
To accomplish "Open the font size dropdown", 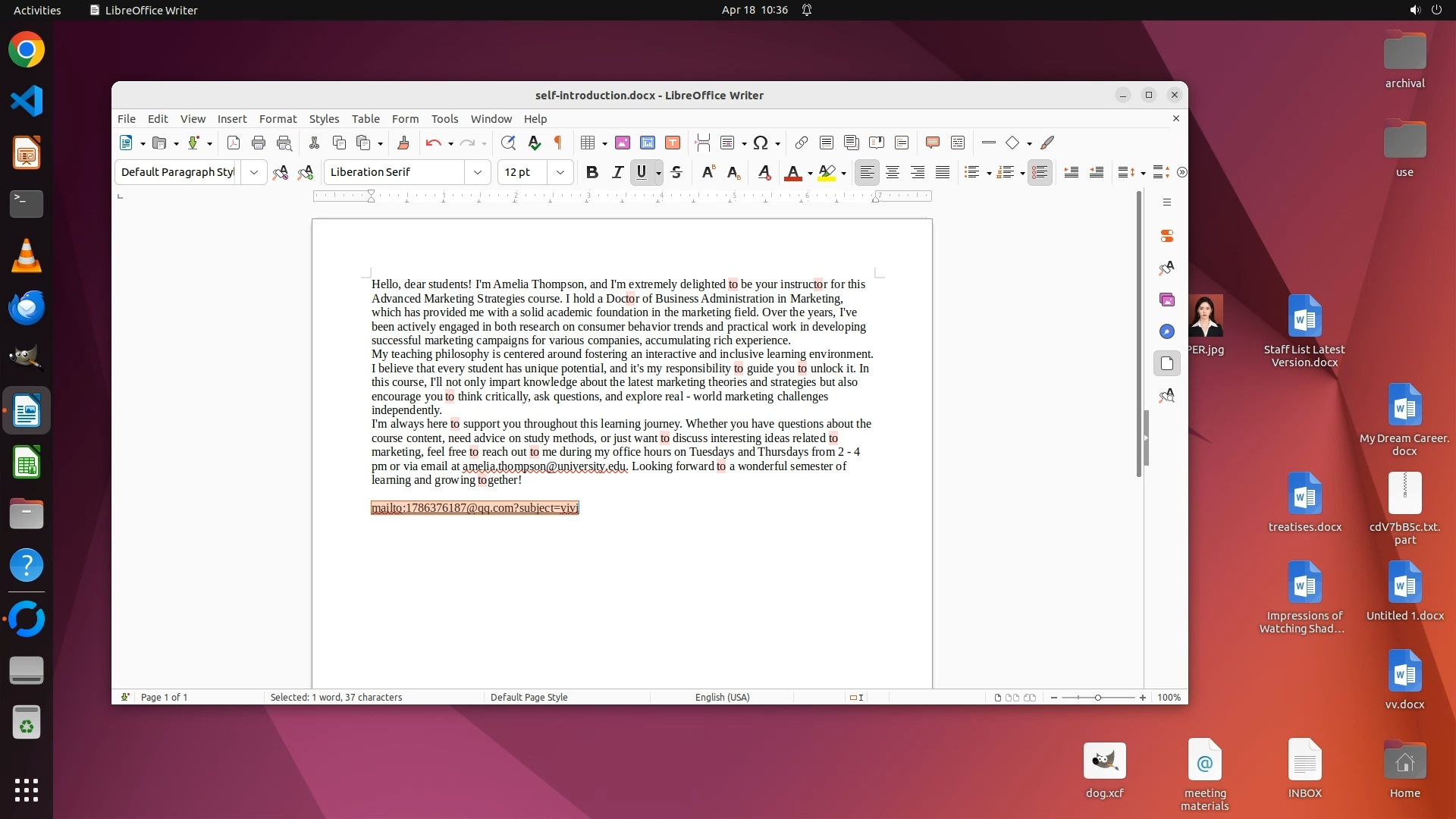I will coord(560,172).
